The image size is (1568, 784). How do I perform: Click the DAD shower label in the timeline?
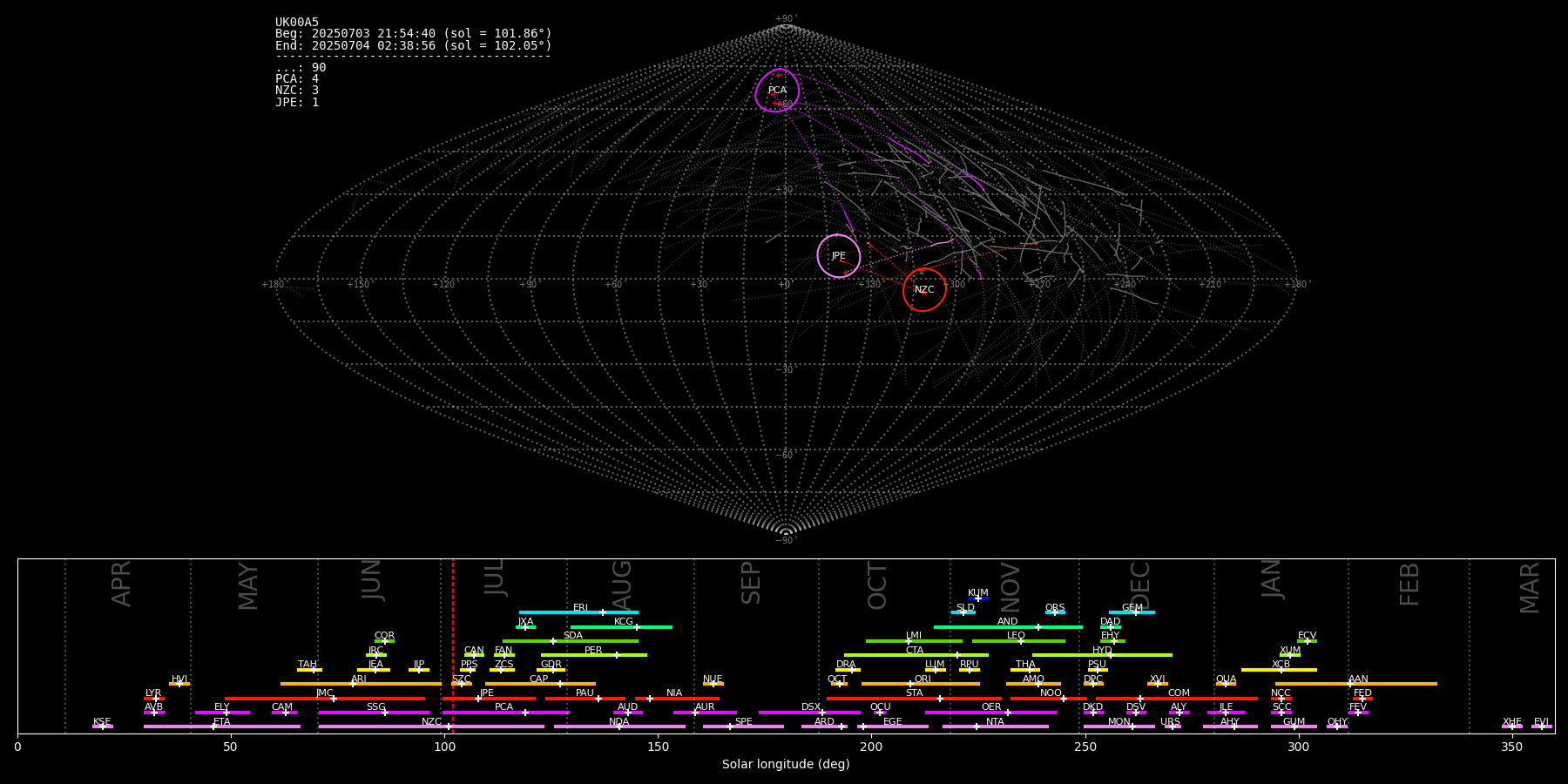(x=1111, y=622)
